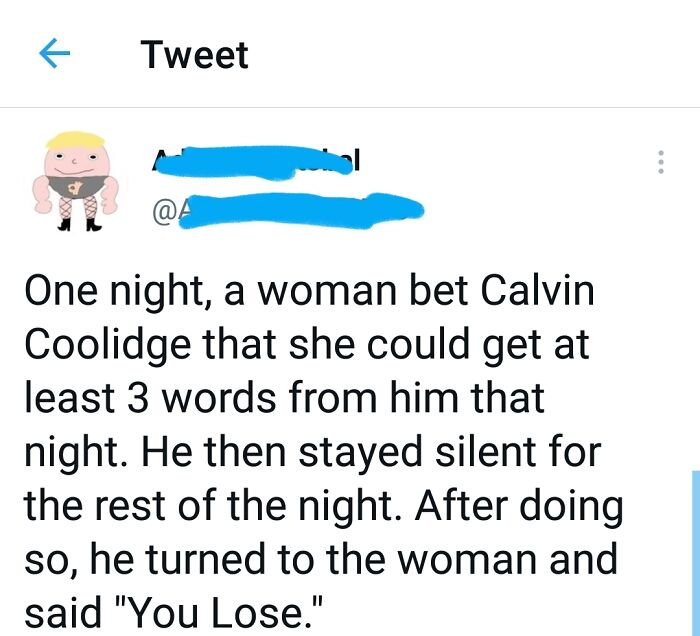The image size is (700, 636).
Task: Click the blue scrollbar on the right edge
Action: point(695,550)
